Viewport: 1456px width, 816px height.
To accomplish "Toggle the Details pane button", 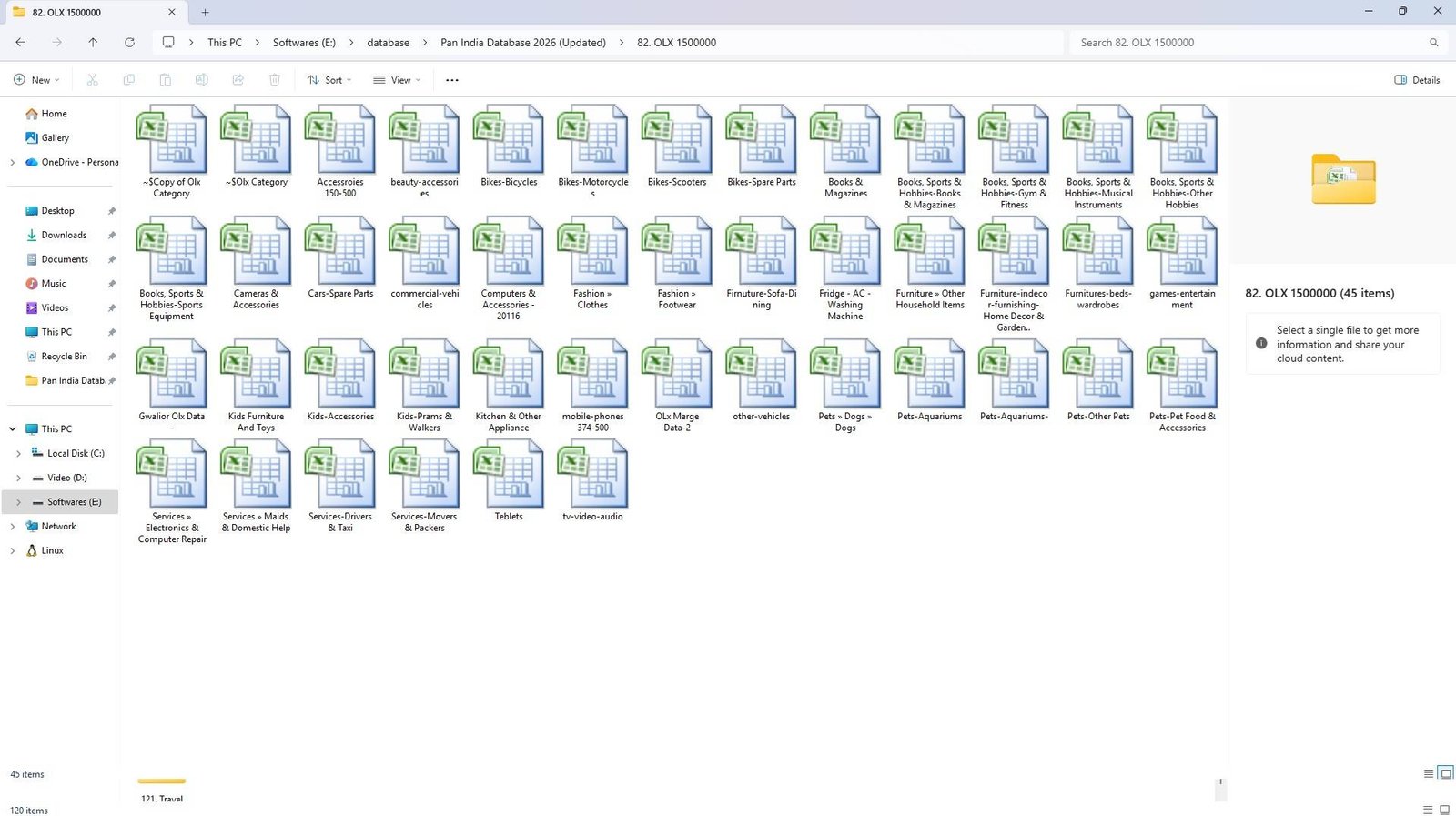I will [x=1416, y=80].
